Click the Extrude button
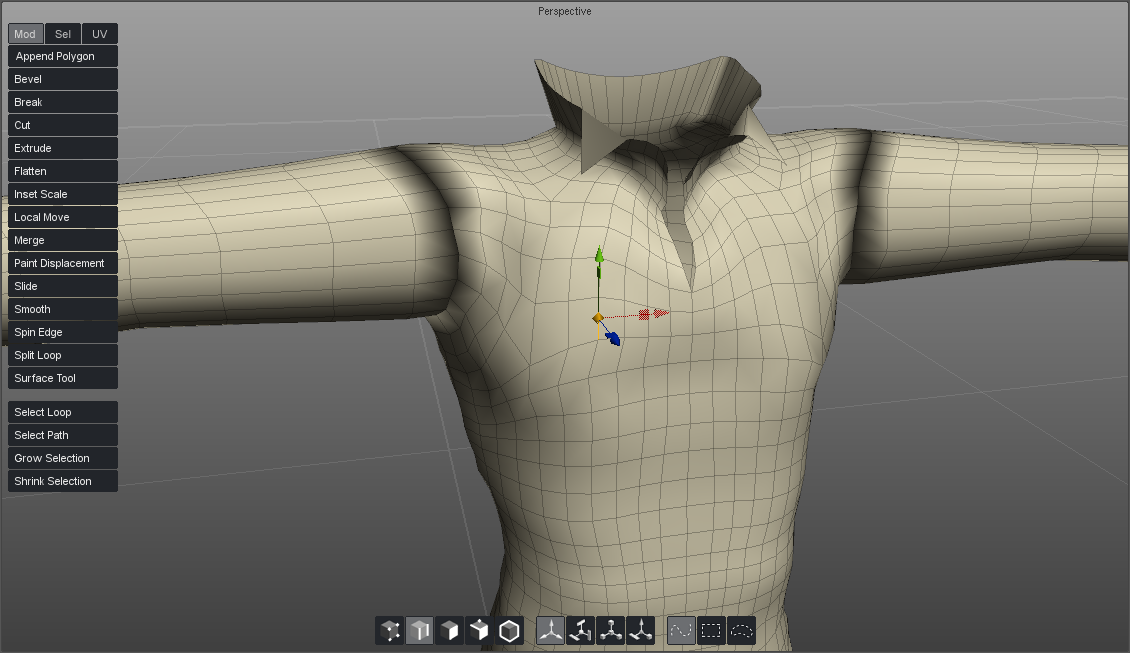Screen dimensions: 1130x653 point(63,148)
